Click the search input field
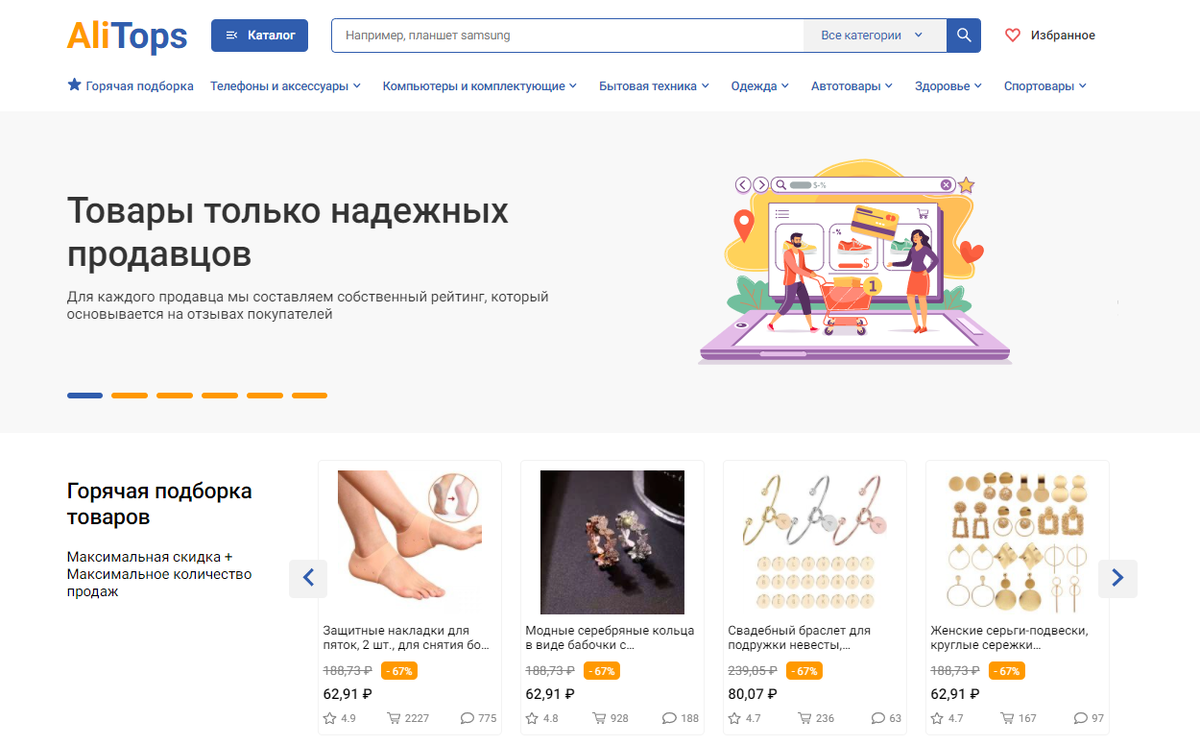 pos(567,35)
